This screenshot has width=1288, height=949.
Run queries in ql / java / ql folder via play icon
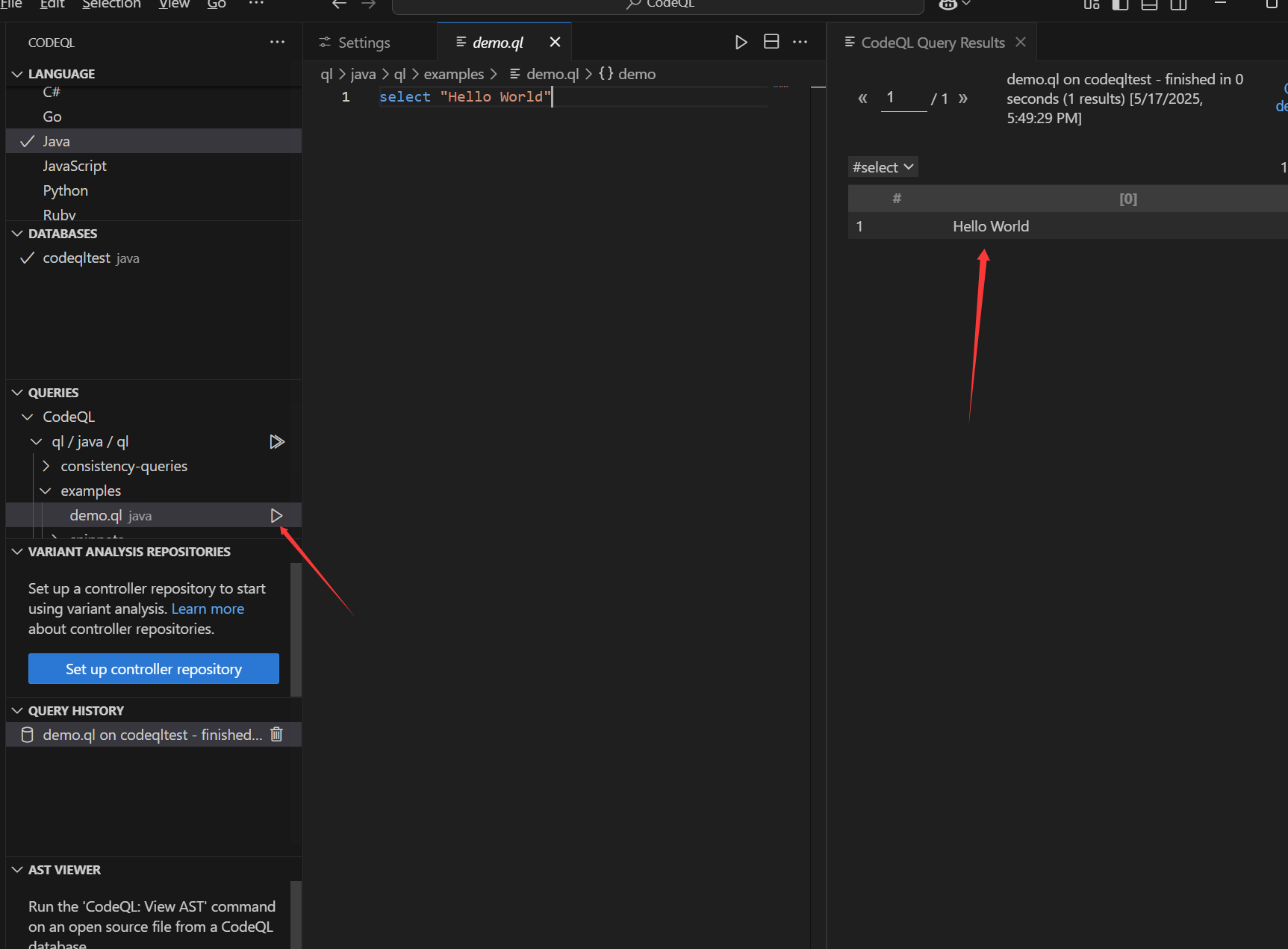tap(276, 441)
